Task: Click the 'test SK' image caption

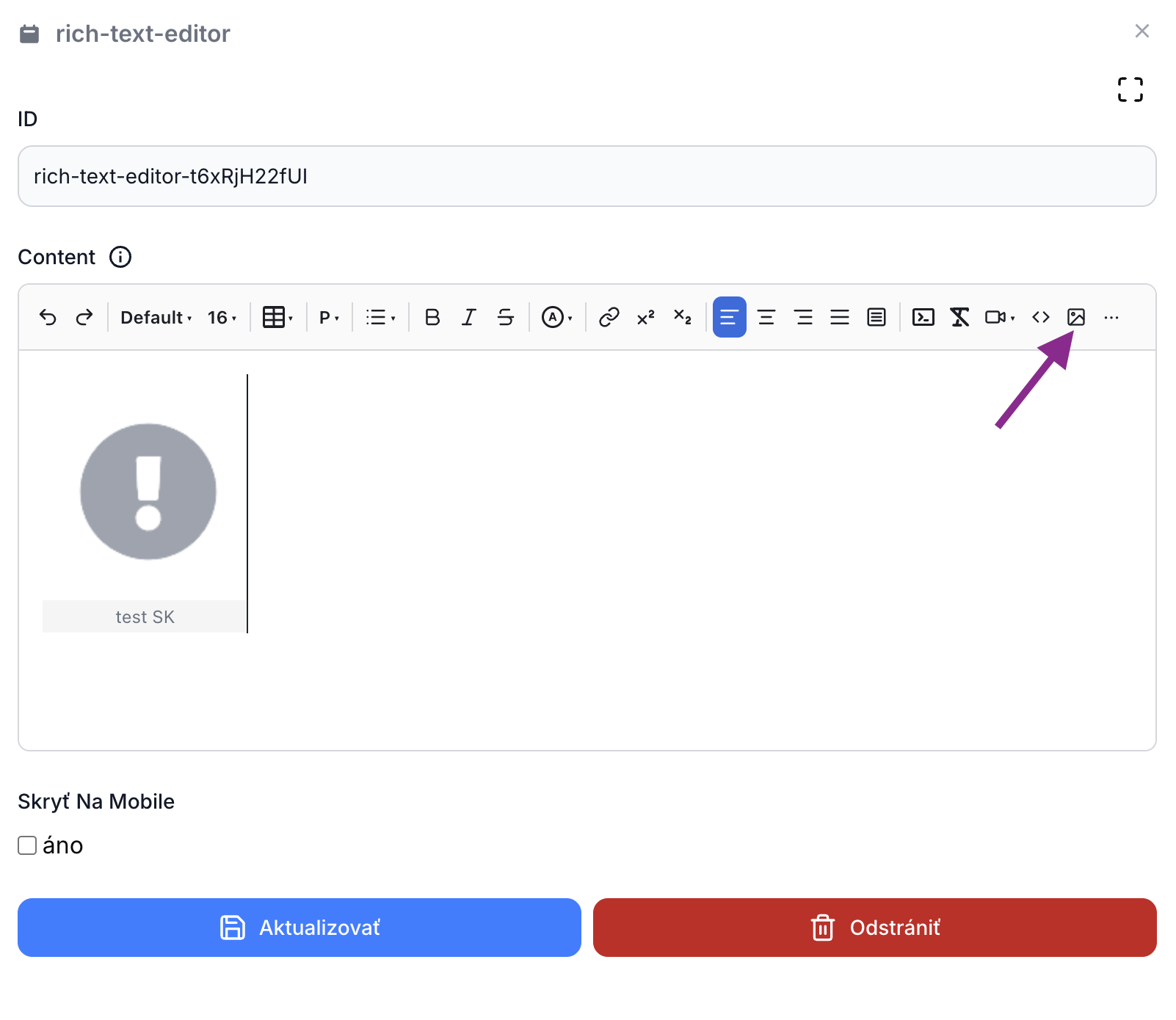Action: pos(145,617)
